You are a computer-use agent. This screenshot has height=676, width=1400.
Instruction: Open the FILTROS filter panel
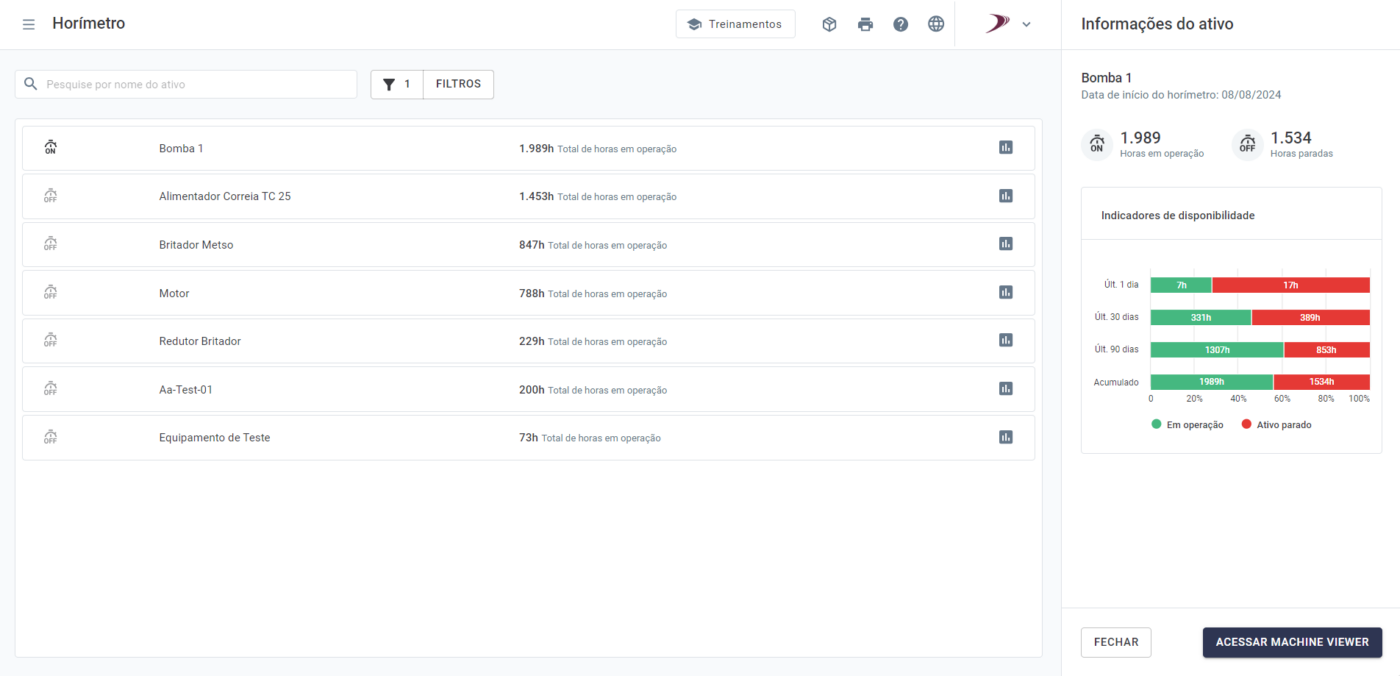click(458, 84)
